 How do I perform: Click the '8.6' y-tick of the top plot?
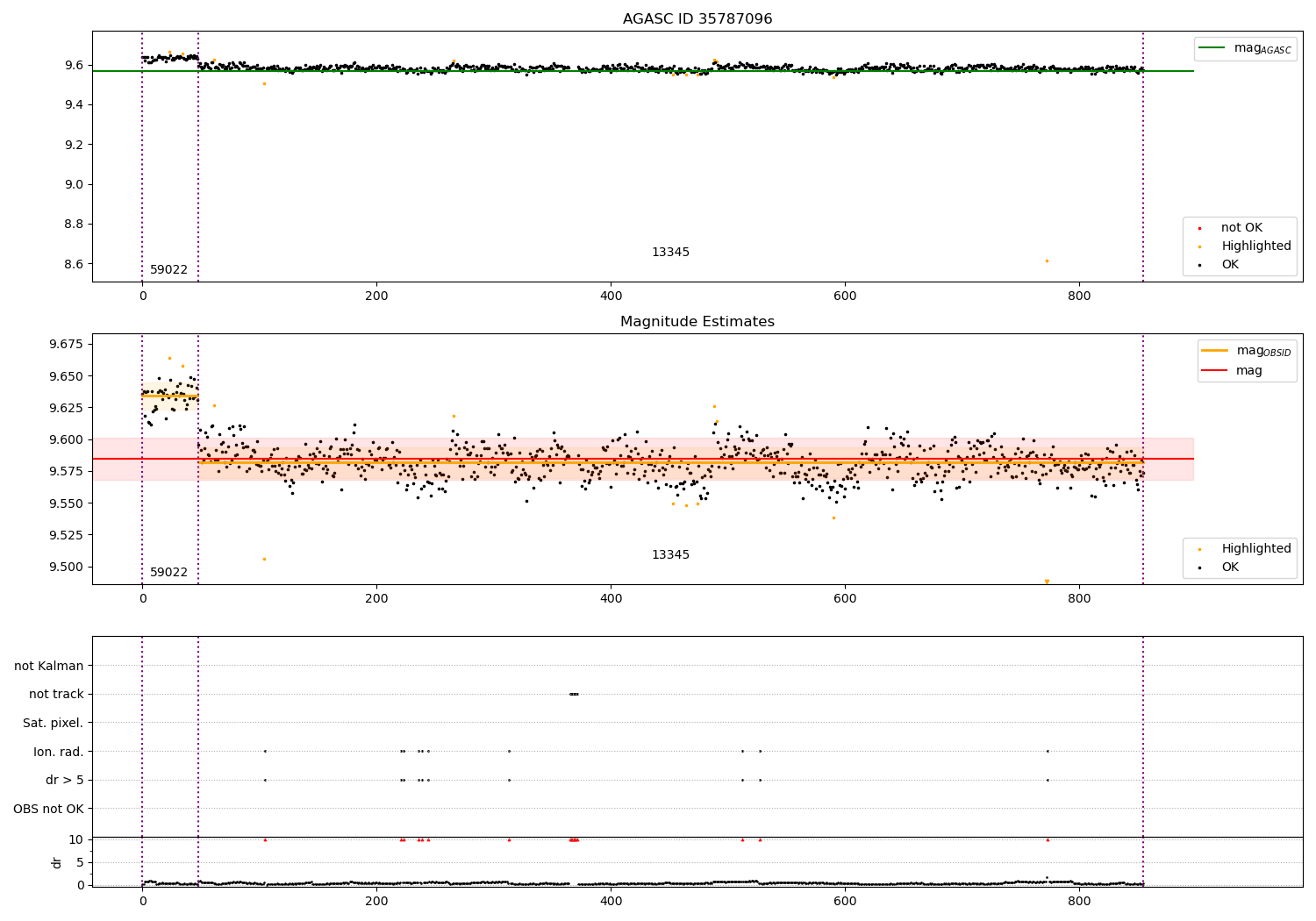point(74,264)
